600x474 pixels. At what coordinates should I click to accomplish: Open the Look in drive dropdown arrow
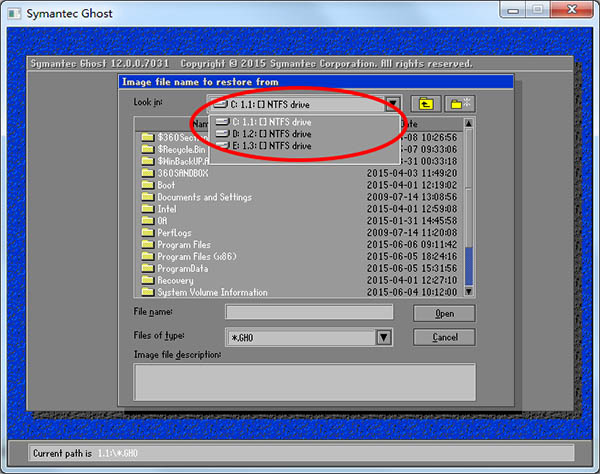[393, 104]
